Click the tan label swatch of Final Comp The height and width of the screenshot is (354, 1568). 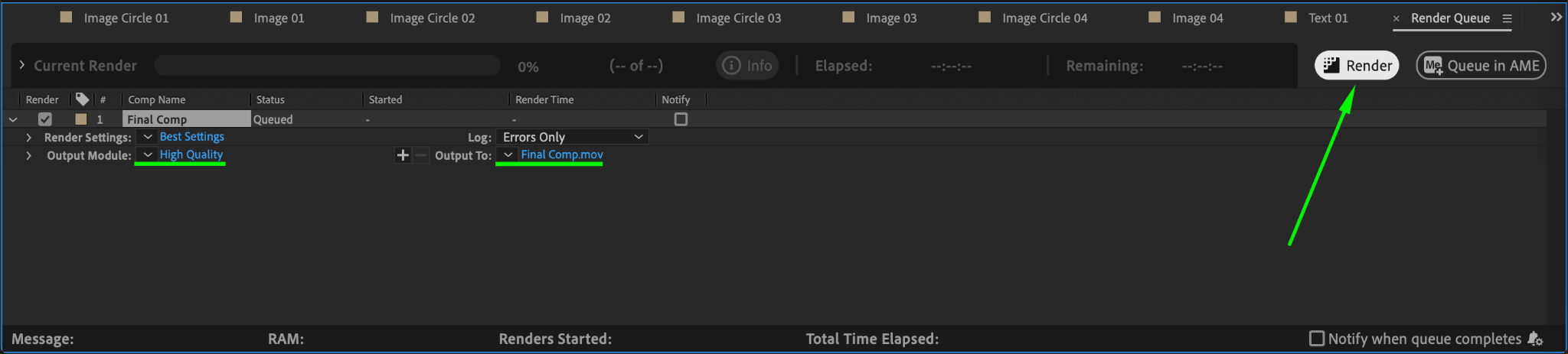(81, 119)
